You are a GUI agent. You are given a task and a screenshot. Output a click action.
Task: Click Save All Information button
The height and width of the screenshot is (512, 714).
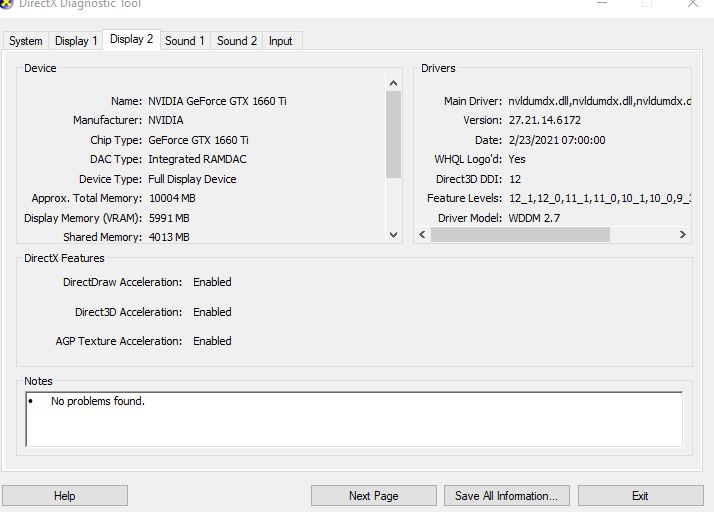(x=506, y=496)
